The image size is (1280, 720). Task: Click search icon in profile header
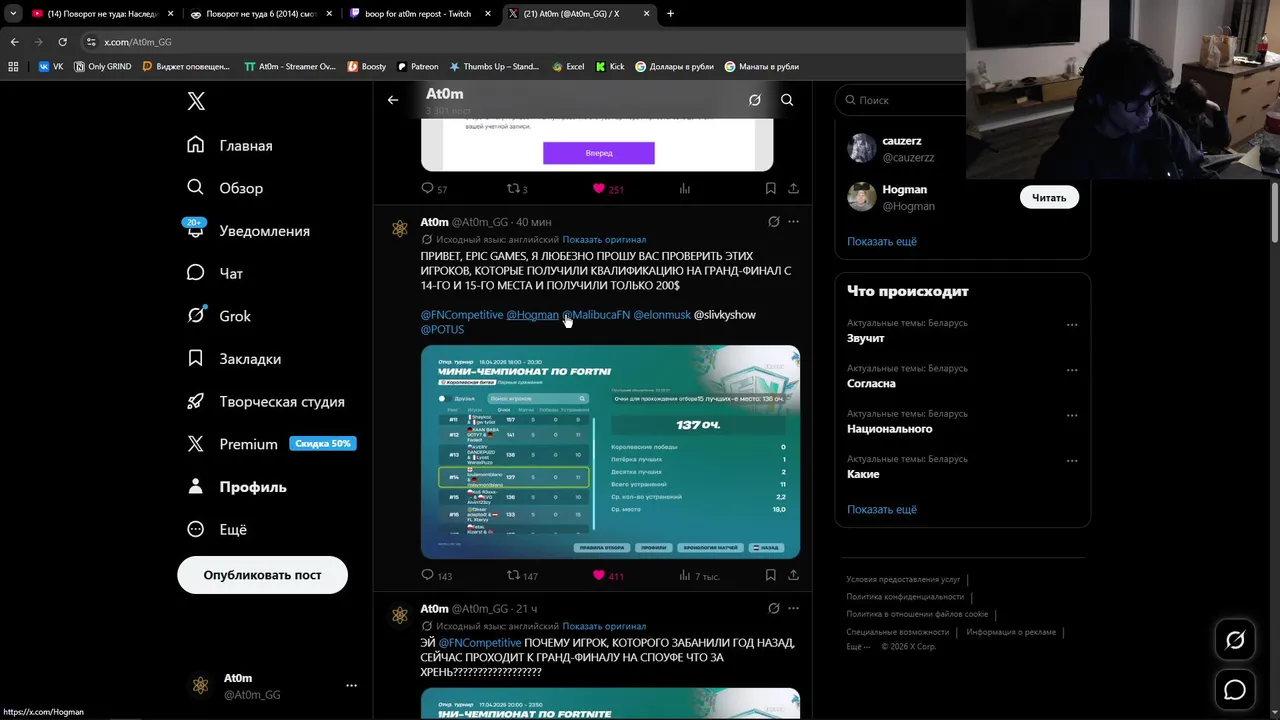pos(787,100)
